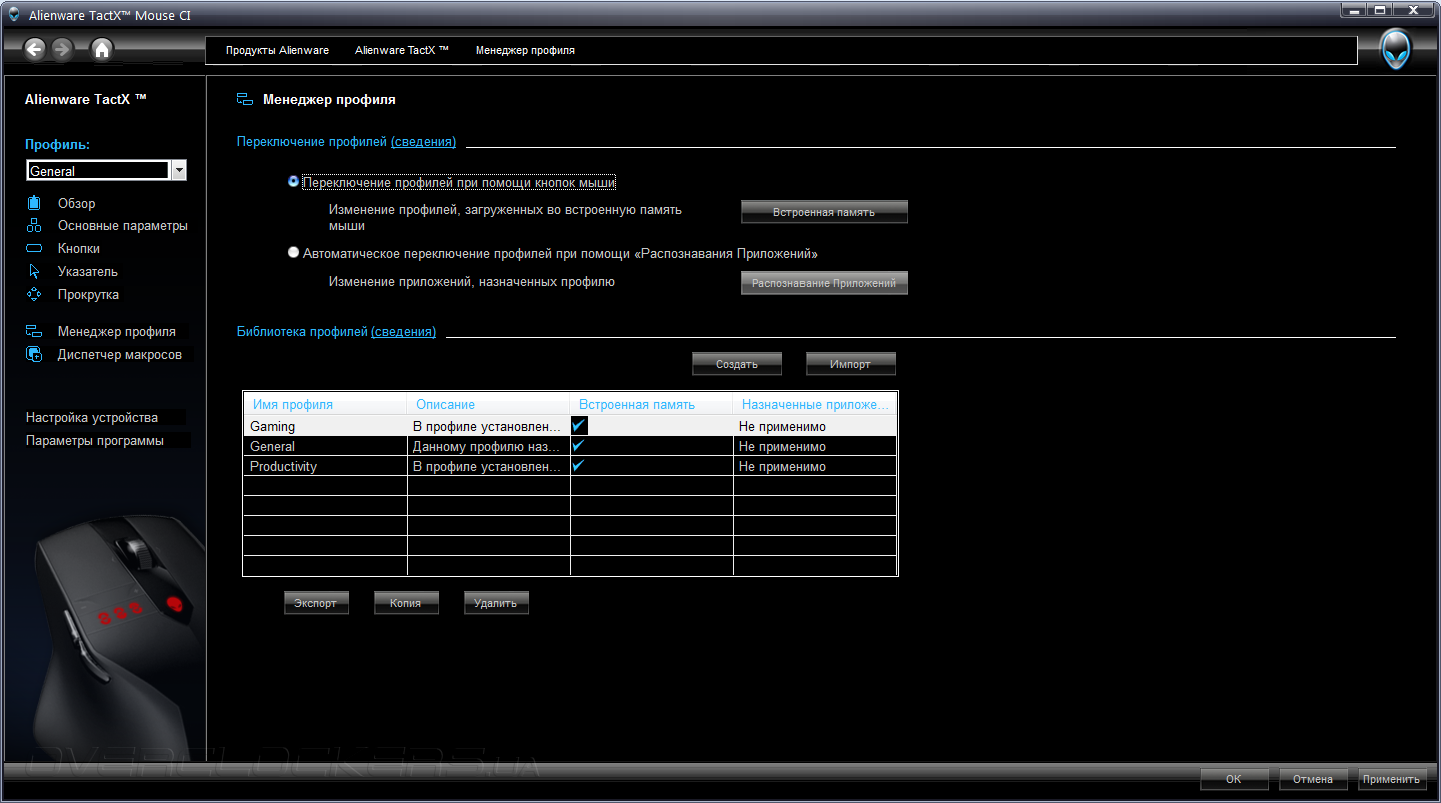Image resolution: width=1441 pixels, height=803 pixels.
Task: Sort by the Имя профиля column header
Action: [x=326, y=404]
